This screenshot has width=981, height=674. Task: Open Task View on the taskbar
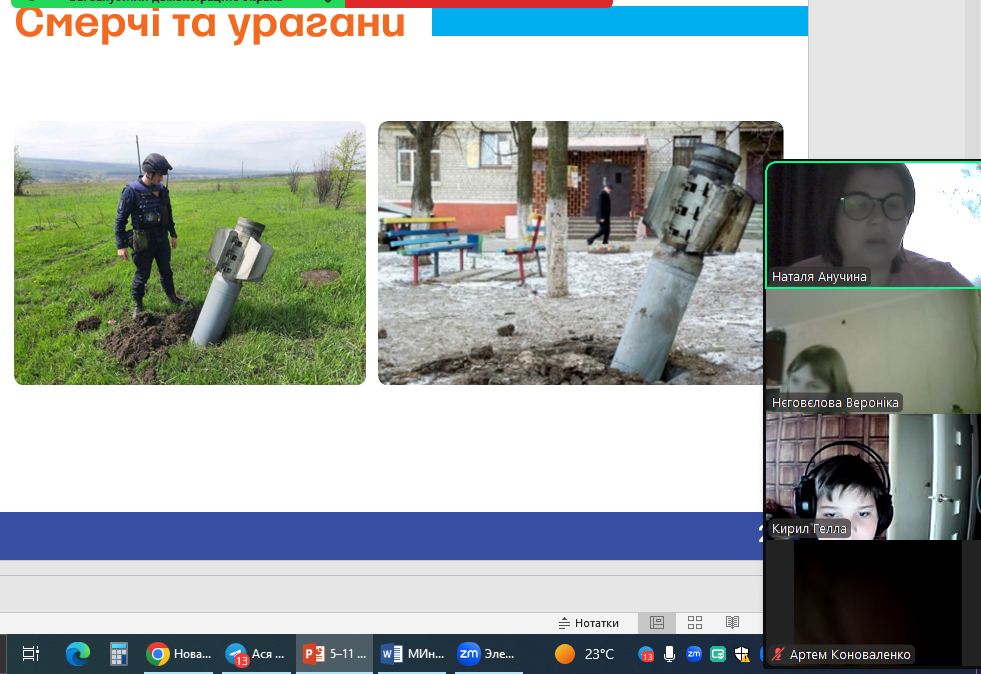30,654
